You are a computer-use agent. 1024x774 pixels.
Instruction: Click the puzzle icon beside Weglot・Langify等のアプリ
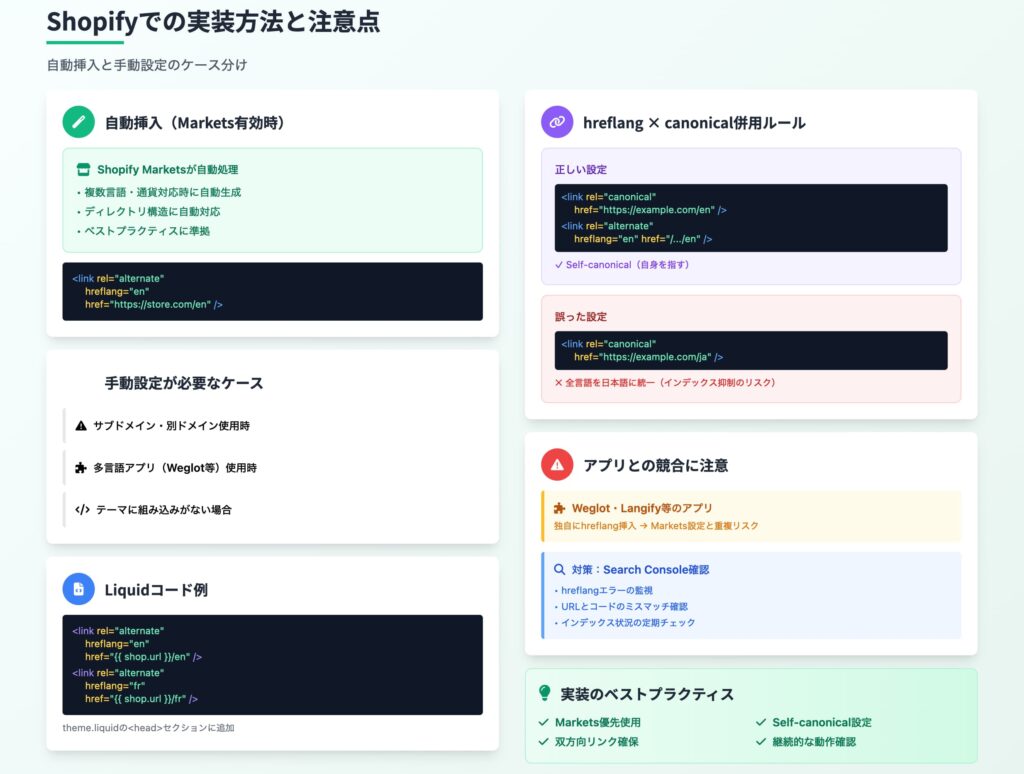pos(560,508)
